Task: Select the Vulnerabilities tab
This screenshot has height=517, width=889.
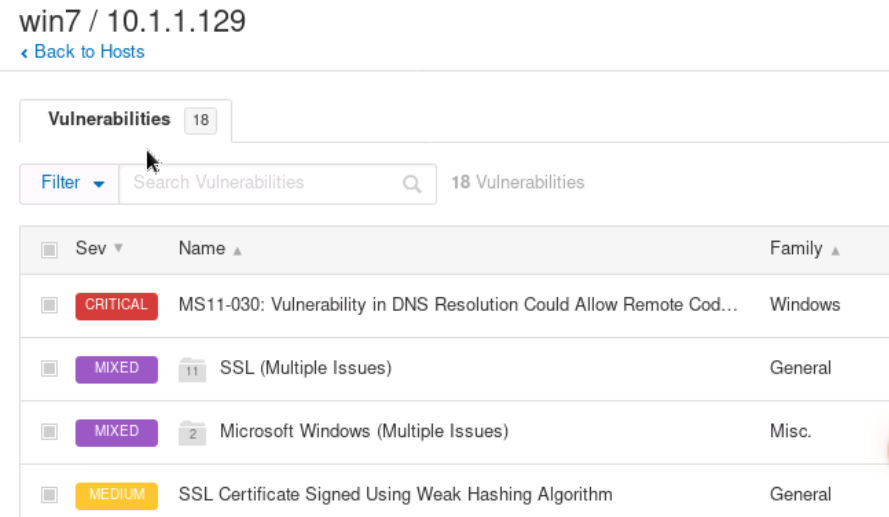Action: point(109,119)
